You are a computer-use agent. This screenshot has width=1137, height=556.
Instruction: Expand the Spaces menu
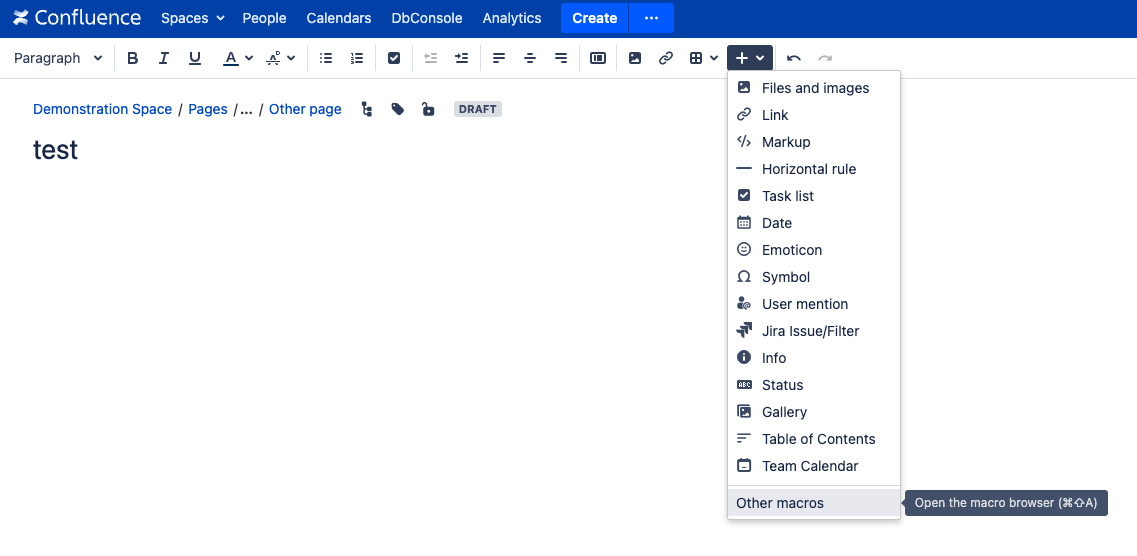click(x=192, y=18)
